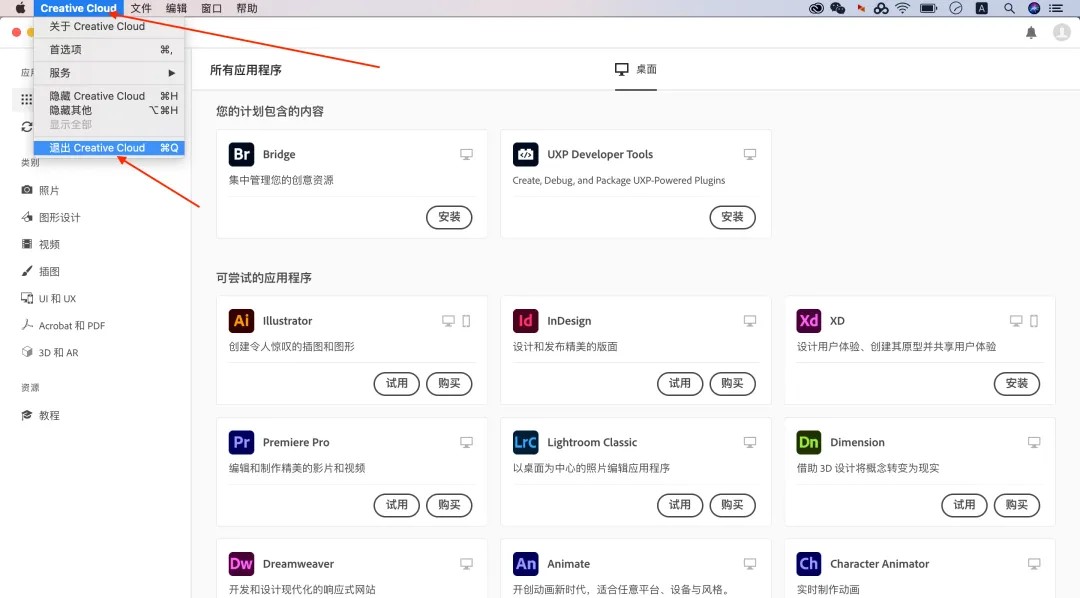The image size is (1080, 598).
Task: Open the user profile avatar
Action: click(x=1061, y=32)
